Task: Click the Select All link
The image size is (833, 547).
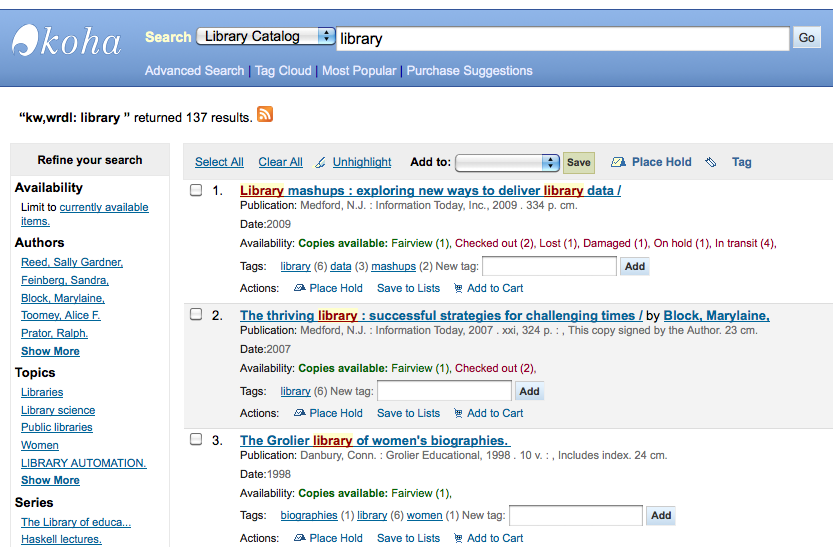Action: (x=219, y=162)
